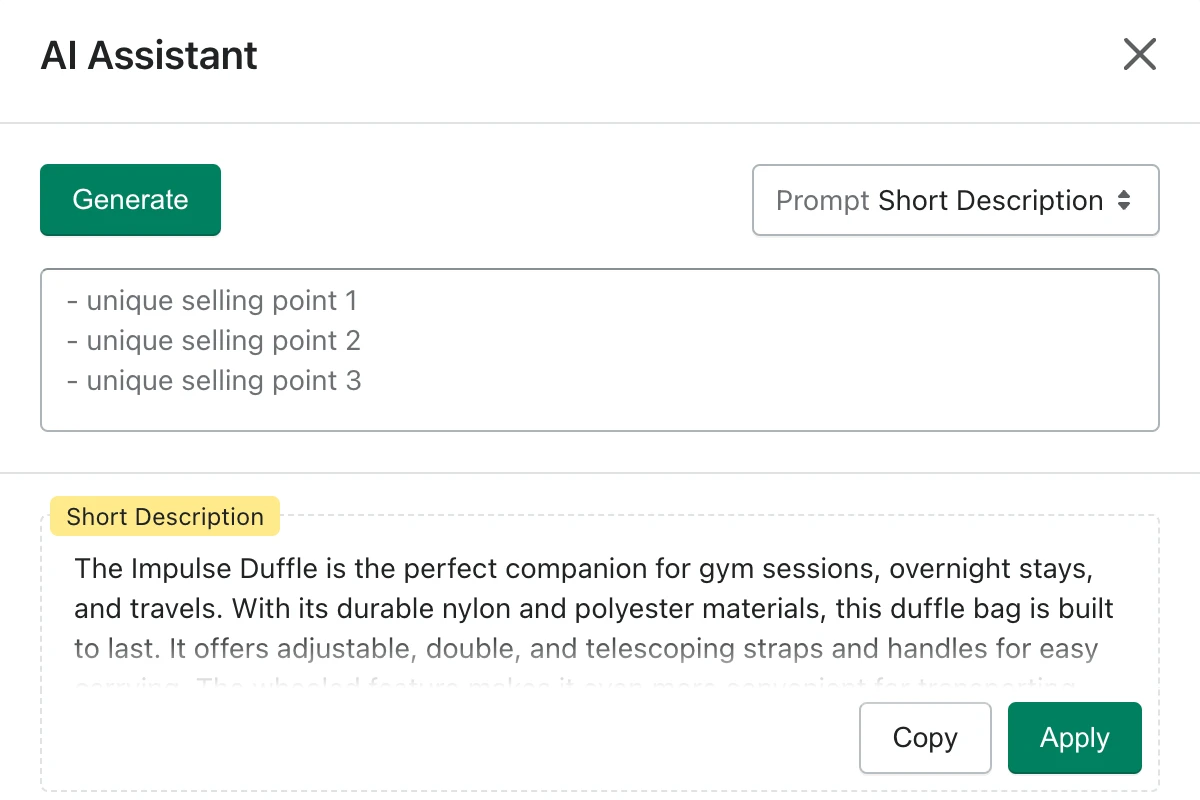
Task: Click the faded last line of description
Action: pos(575,687)
